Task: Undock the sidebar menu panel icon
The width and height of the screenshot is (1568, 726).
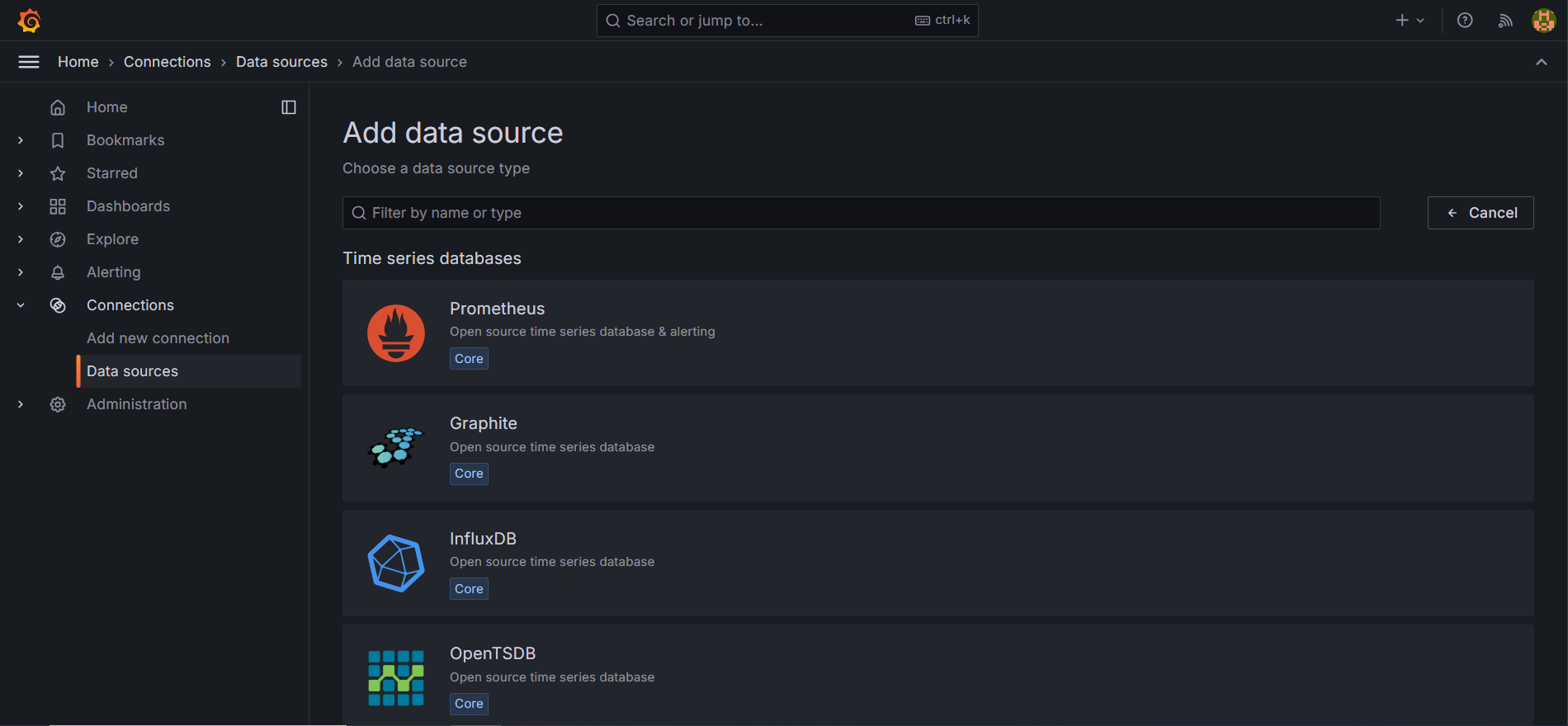Action: point(289,107)
